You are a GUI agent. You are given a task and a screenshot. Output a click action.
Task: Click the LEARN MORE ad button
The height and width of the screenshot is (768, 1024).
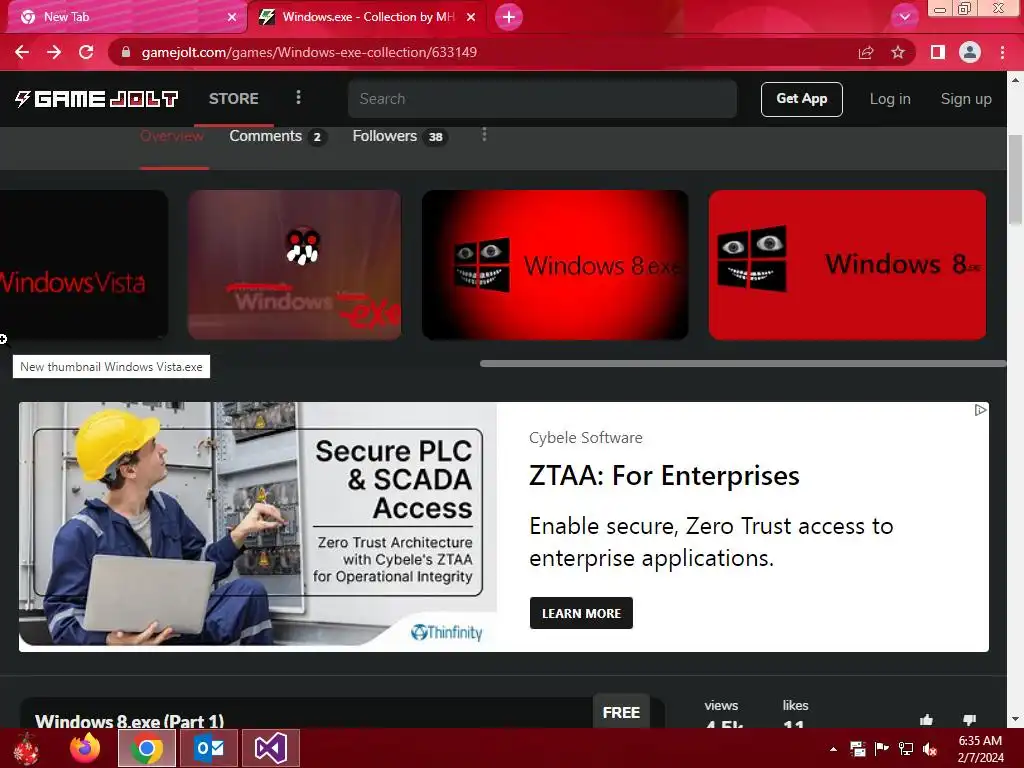581,613
